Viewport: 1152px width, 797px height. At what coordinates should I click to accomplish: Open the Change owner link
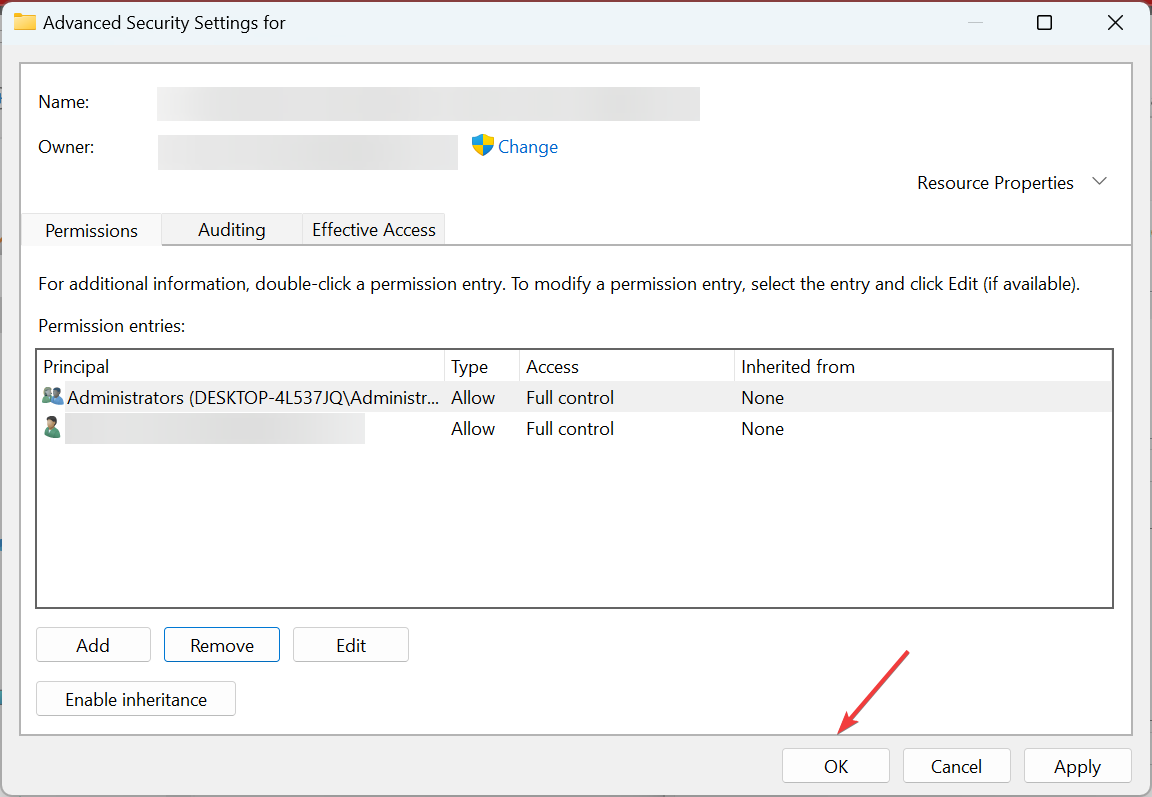pyautogui.click(x=528, y=147)
